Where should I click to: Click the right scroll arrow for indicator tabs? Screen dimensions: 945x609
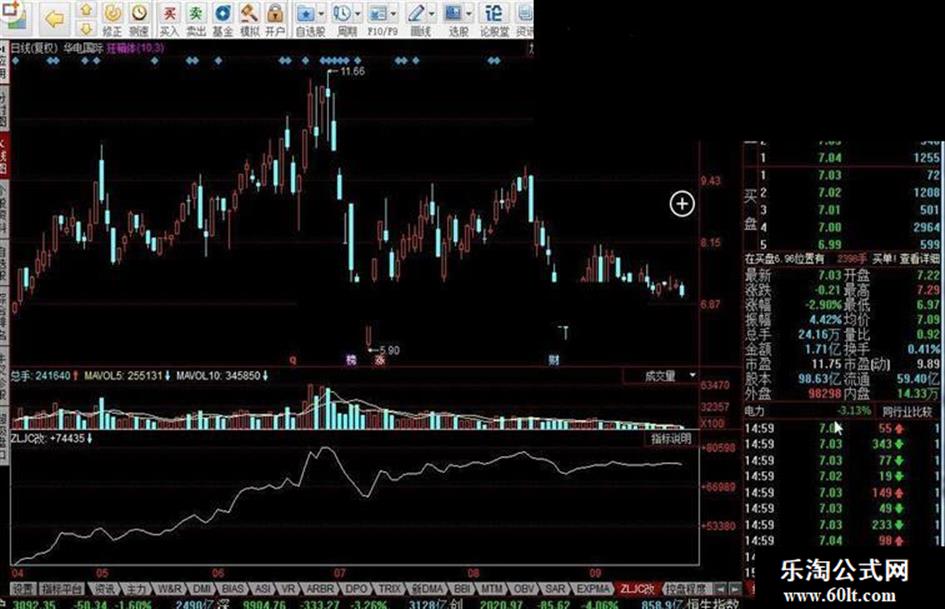735,588
